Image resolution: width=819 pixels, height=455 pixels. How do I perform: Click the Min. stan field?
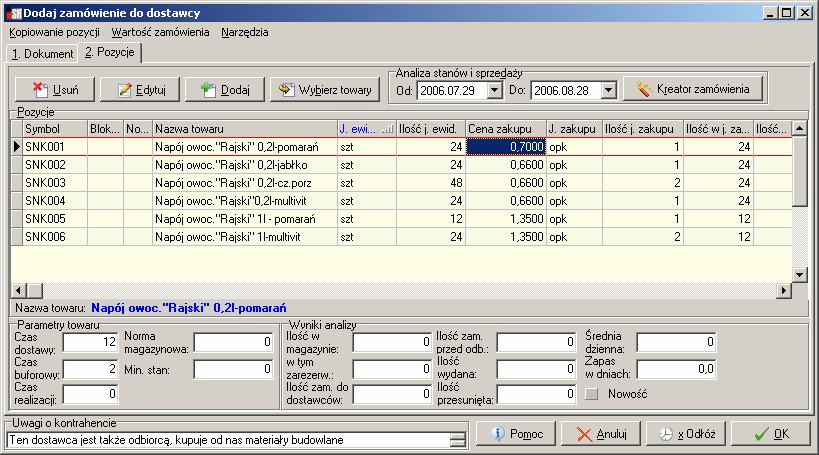(x=233, y=369)
